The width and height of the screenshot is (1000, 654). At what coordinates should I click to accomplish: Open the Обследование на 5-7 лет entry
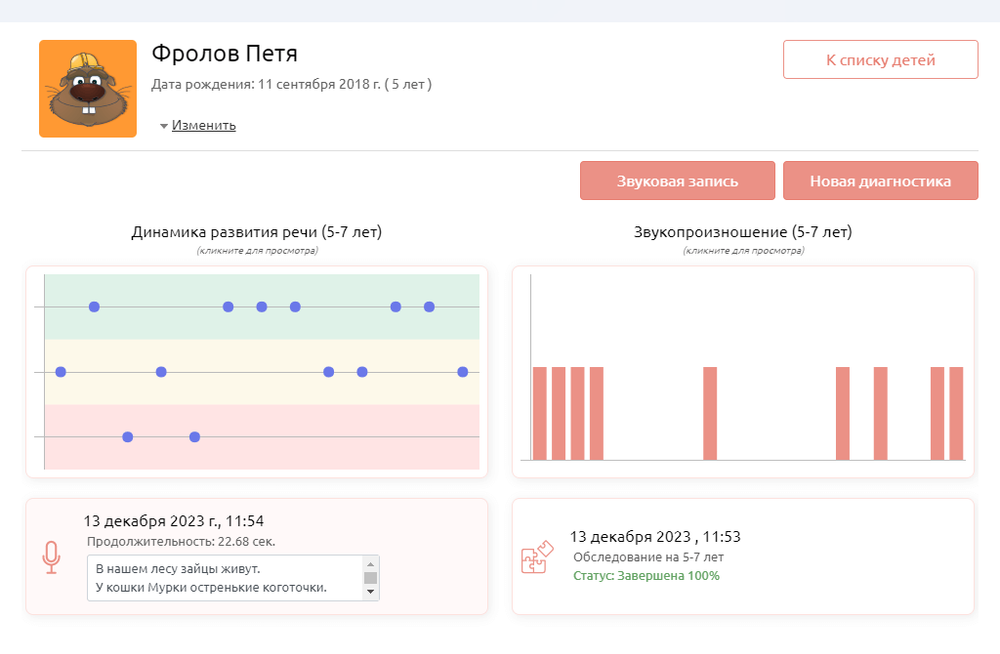click(648, 557)
